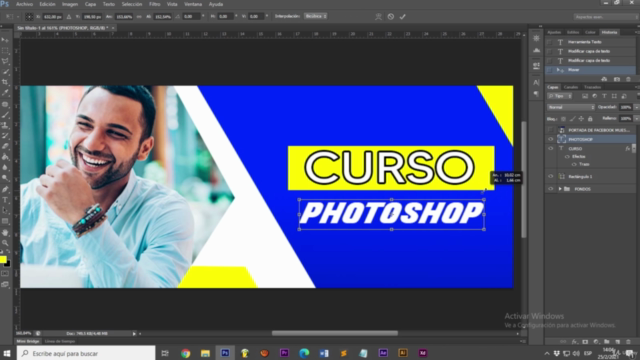Viewport: 640px width, 360px height.
Task: Toggle Quick Mask mode
Action: 5,274
